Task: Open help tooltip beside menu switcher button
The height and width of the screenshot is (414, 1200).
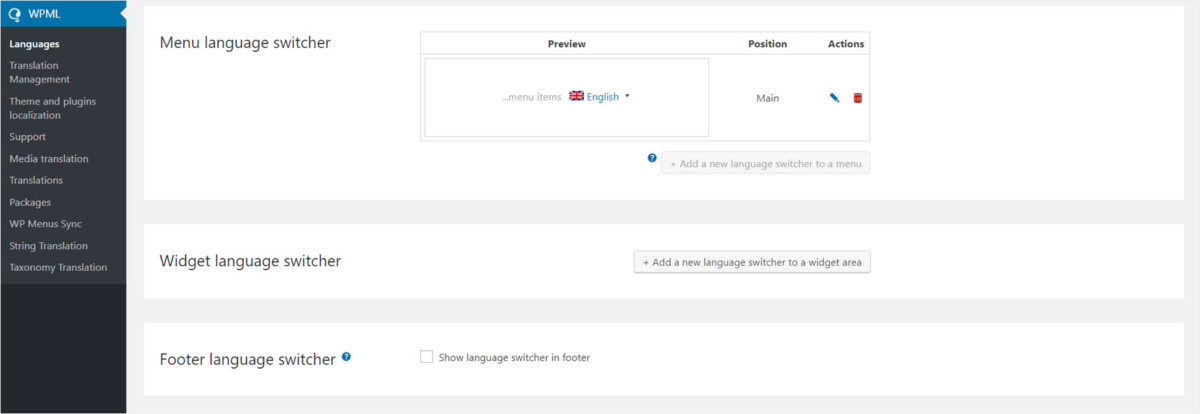Action: coord(652,158)
